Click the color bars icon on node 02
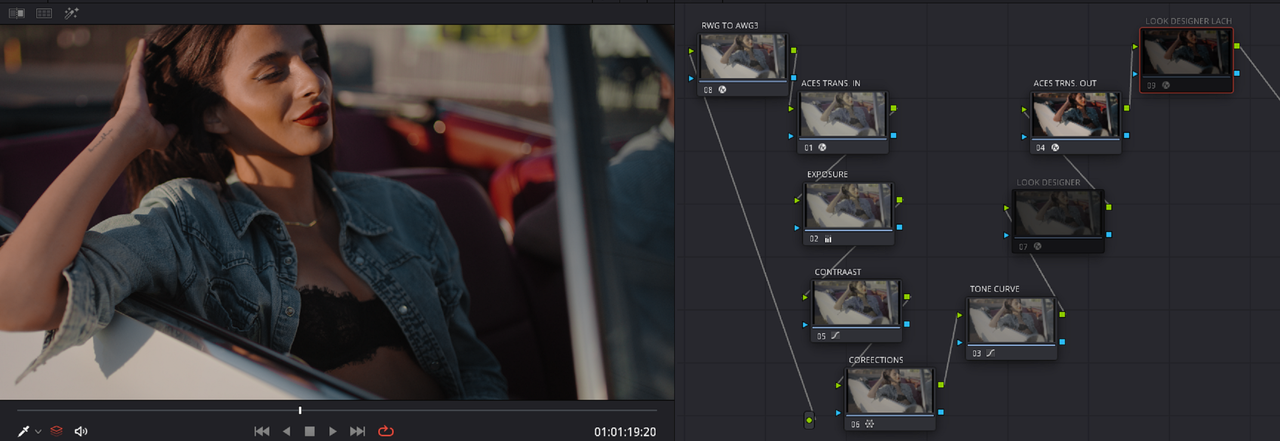The width and height of the screenshot is (1280, 441). [x=828, y=239]
